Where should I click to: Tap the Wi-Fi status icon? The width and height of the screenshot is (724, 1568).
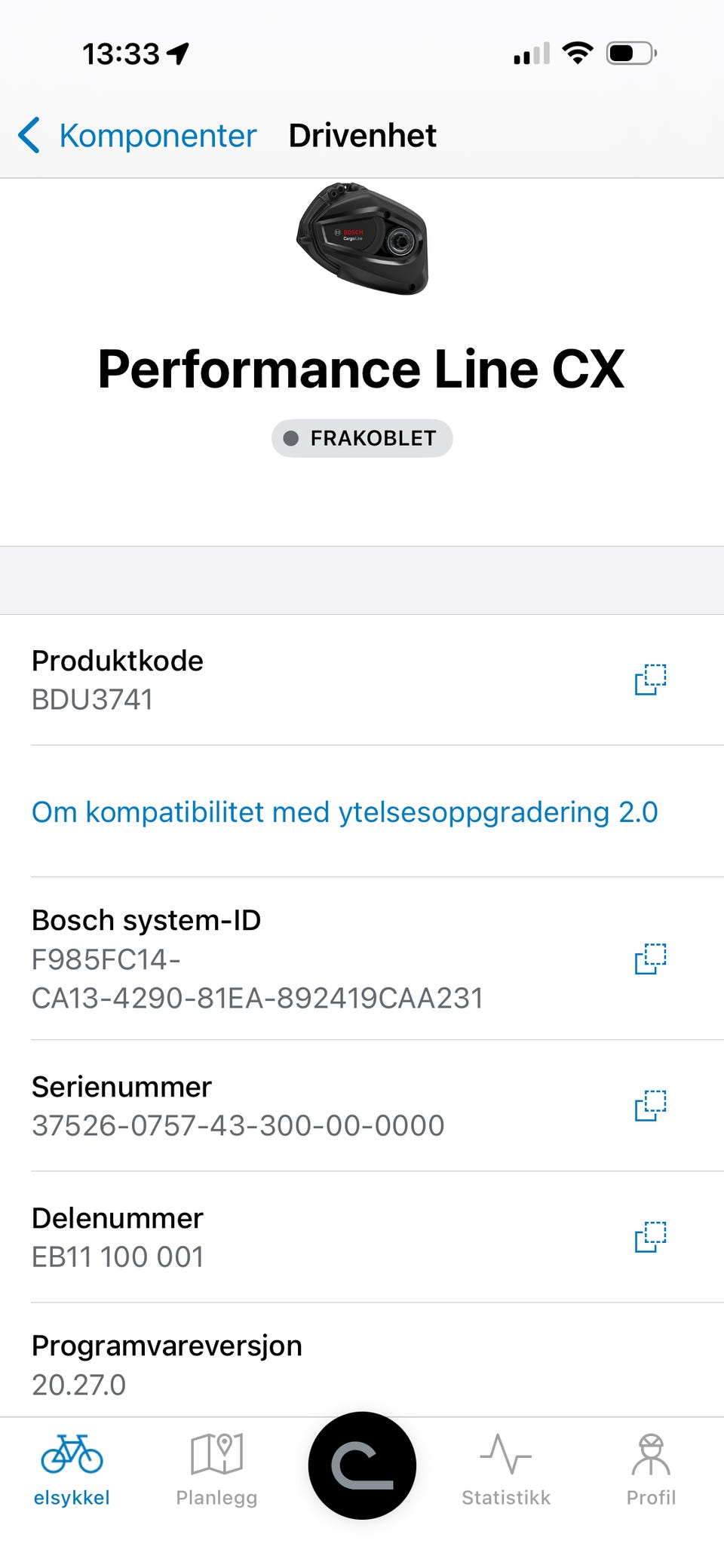pos(578,54)
